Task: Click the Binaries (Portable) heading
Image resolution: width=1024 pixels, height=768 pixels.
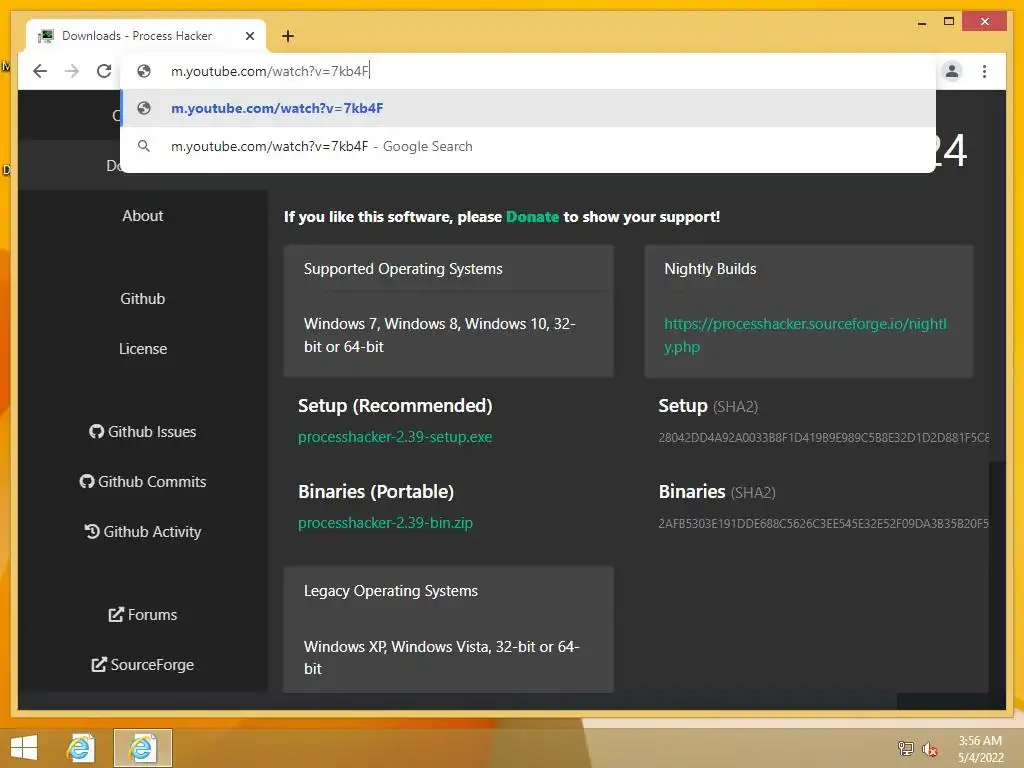Action: (x=376, y=492)
